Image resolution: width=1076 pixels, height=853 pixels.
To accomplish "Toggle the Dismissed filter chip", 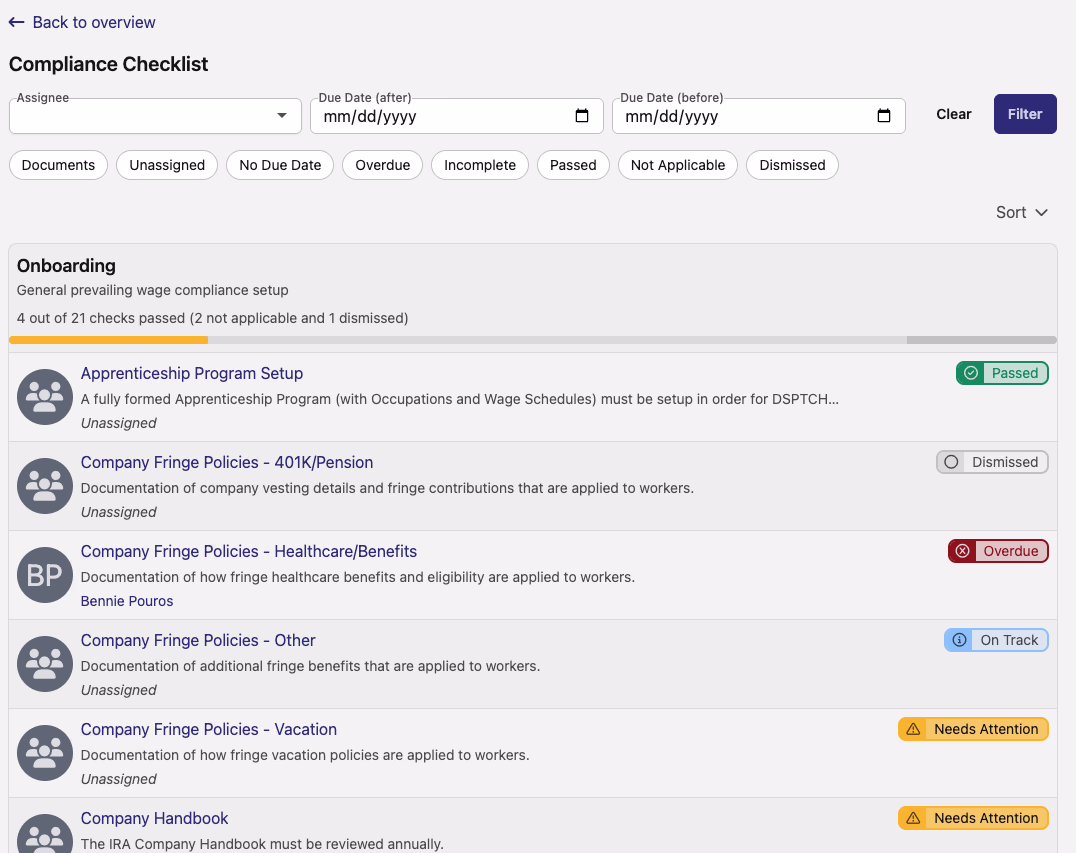I will click(792, 165).
